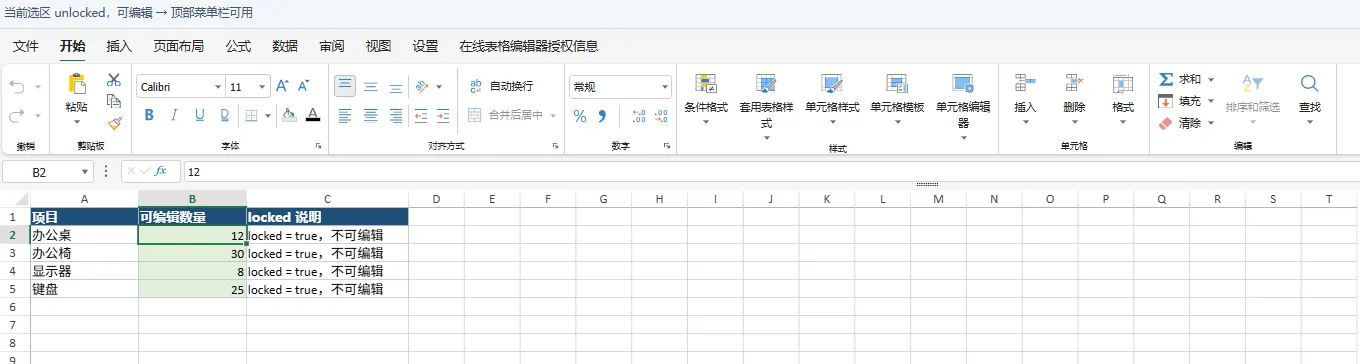This screenshot has width=1360, height=364.
Task: Toggle underline formatting
Action: point(199,115)
